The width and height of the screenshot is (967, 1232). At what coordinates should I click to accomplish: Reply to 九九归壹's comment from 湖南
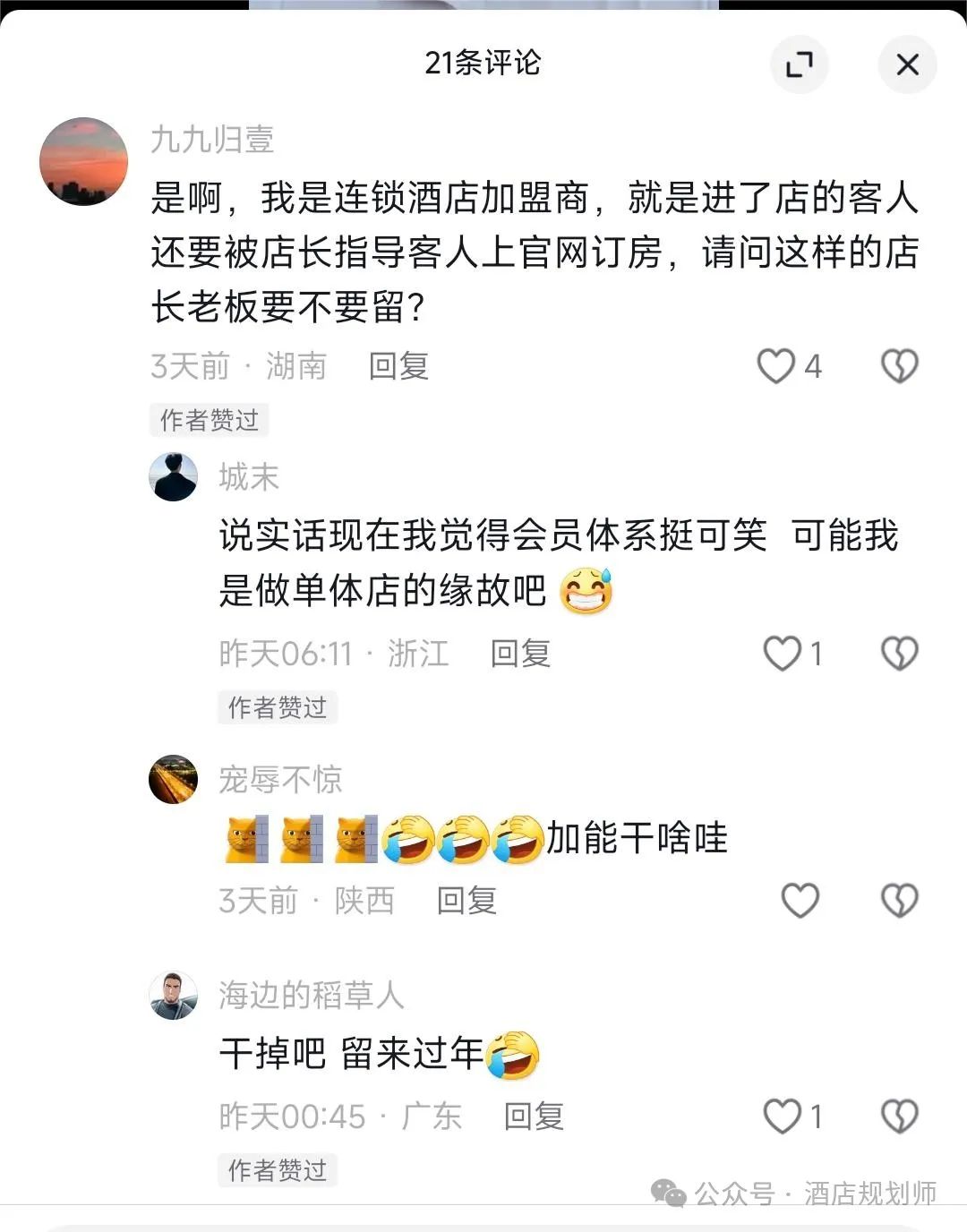tap(398, 366)
